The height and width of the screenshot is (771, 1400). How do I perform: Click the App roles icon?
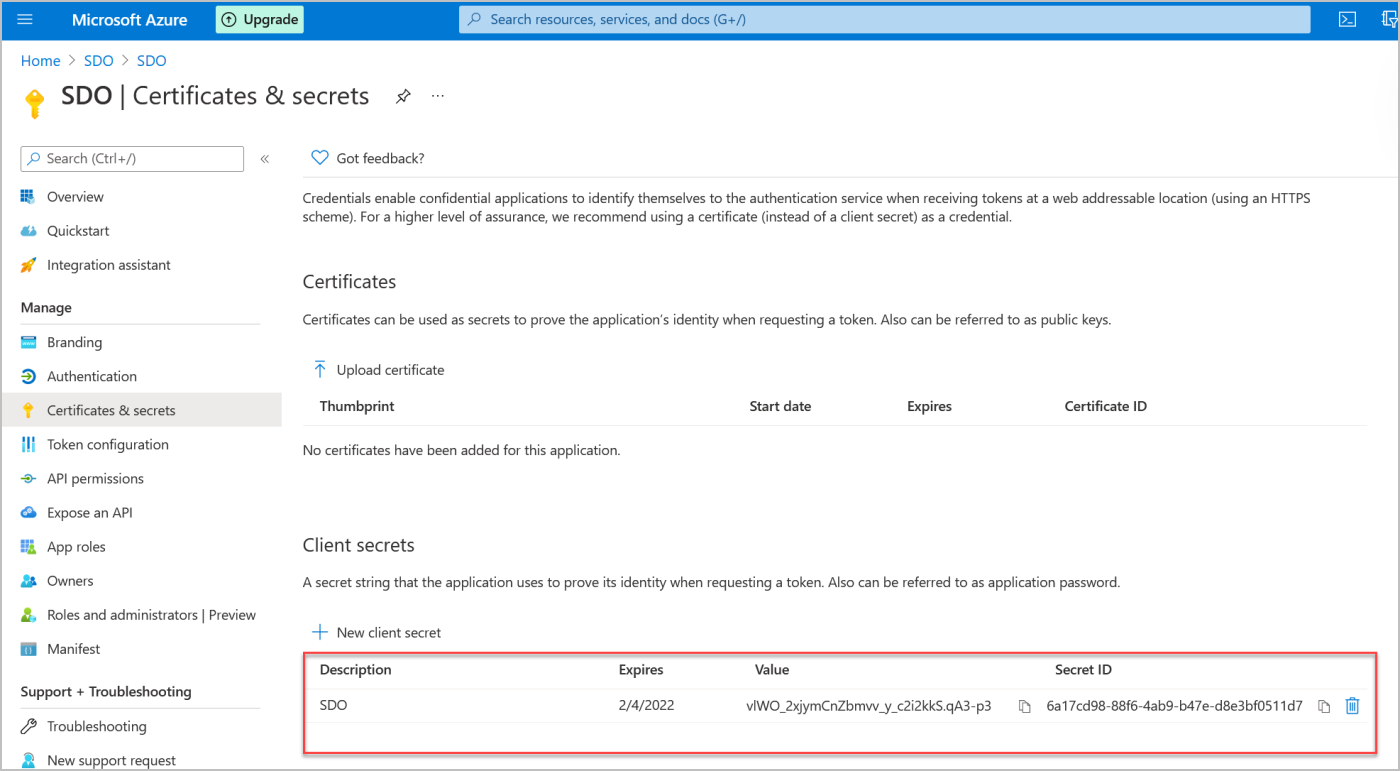click(x=28, y=547)
